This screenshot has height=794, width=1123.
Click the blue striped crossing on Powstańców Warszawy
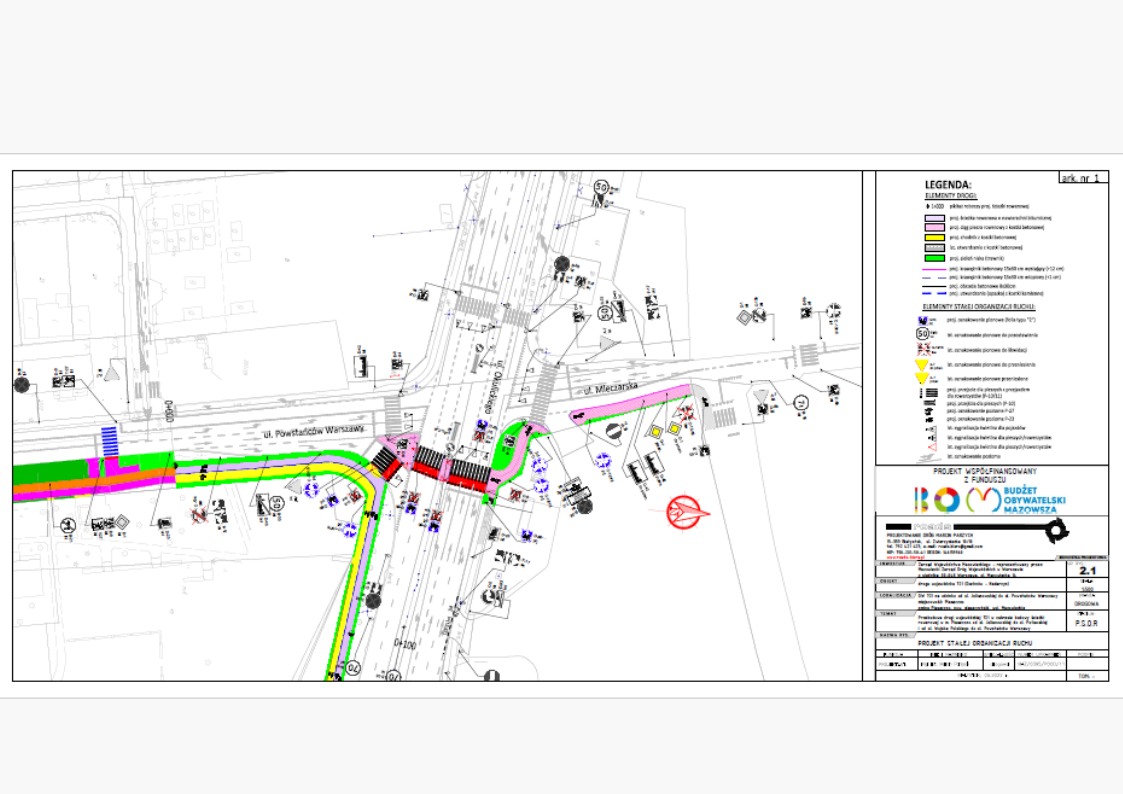coord(109,441)
